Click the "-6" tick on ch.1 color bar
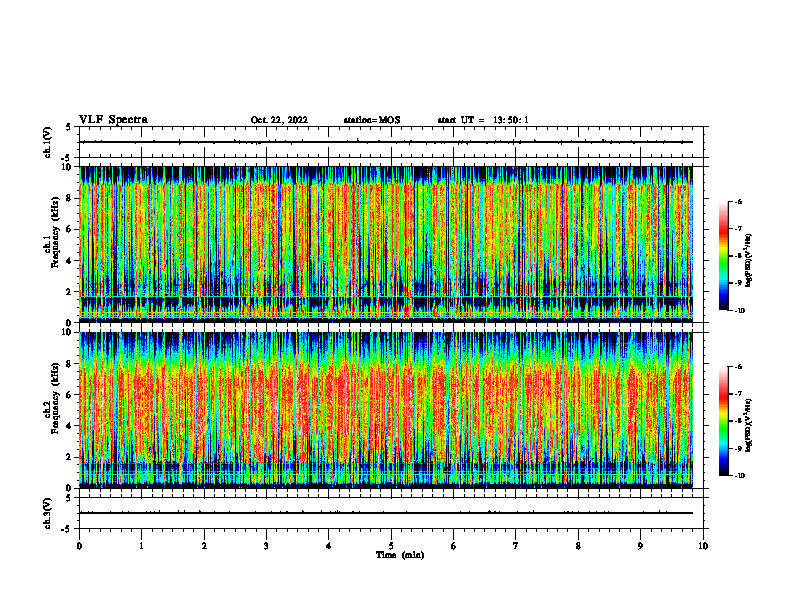The width and height of the screenshot is (792, 612). [x=738, y=201]
